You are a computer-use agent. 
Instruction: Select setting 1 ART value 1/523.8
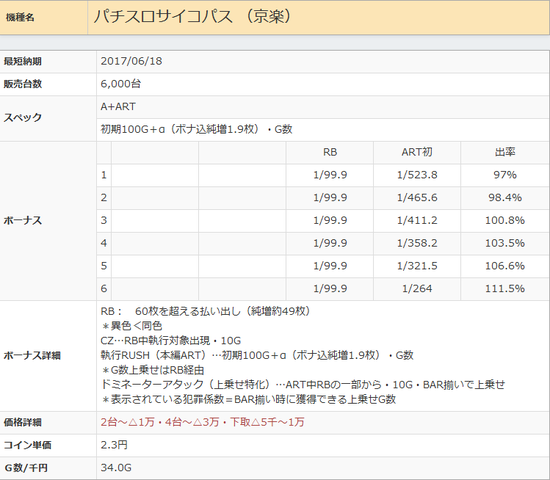click(417, 175)
